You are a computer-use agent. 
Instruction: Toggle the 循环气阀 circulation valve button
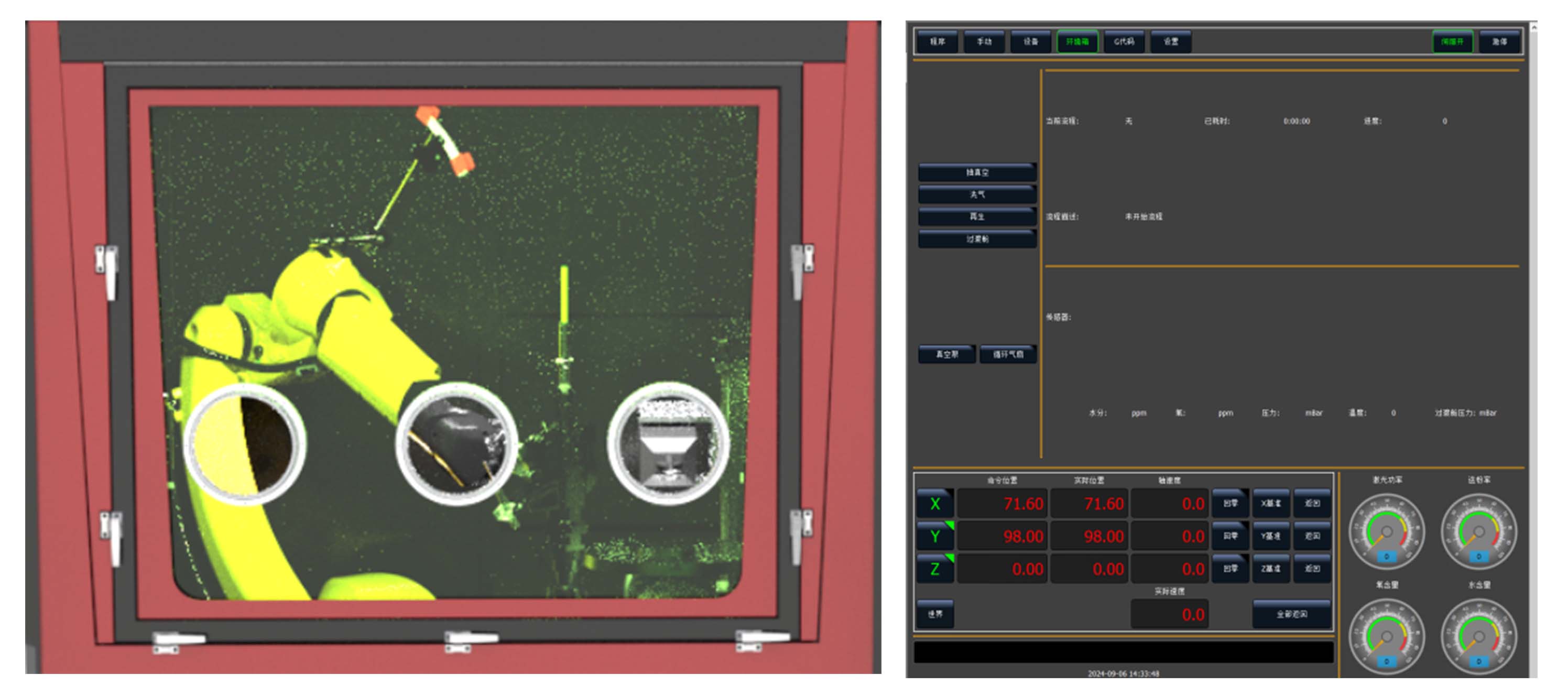click(x=1008, y=354)
